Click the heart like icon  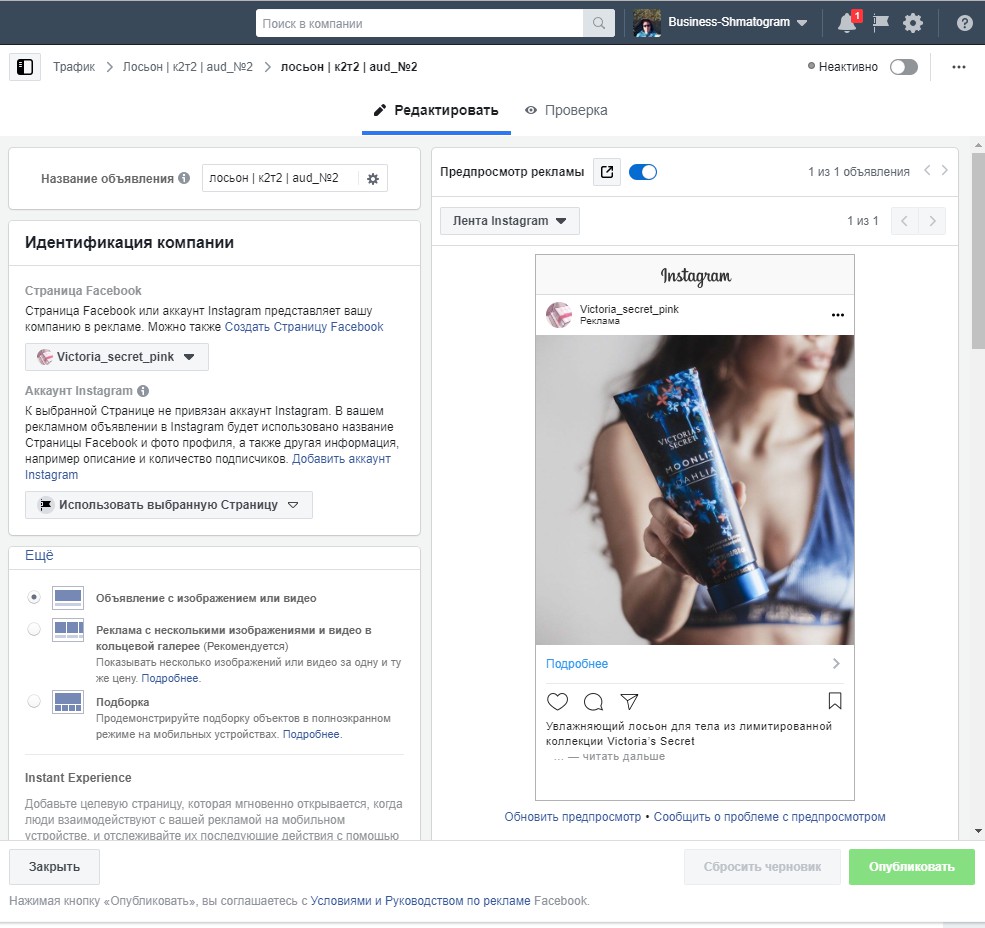(x=557, y=701)
